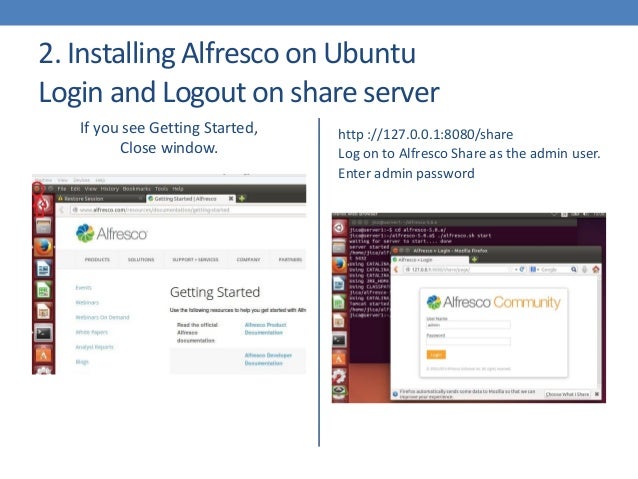Go back in the Alfresco Login Firefox window

coord(396,269)
